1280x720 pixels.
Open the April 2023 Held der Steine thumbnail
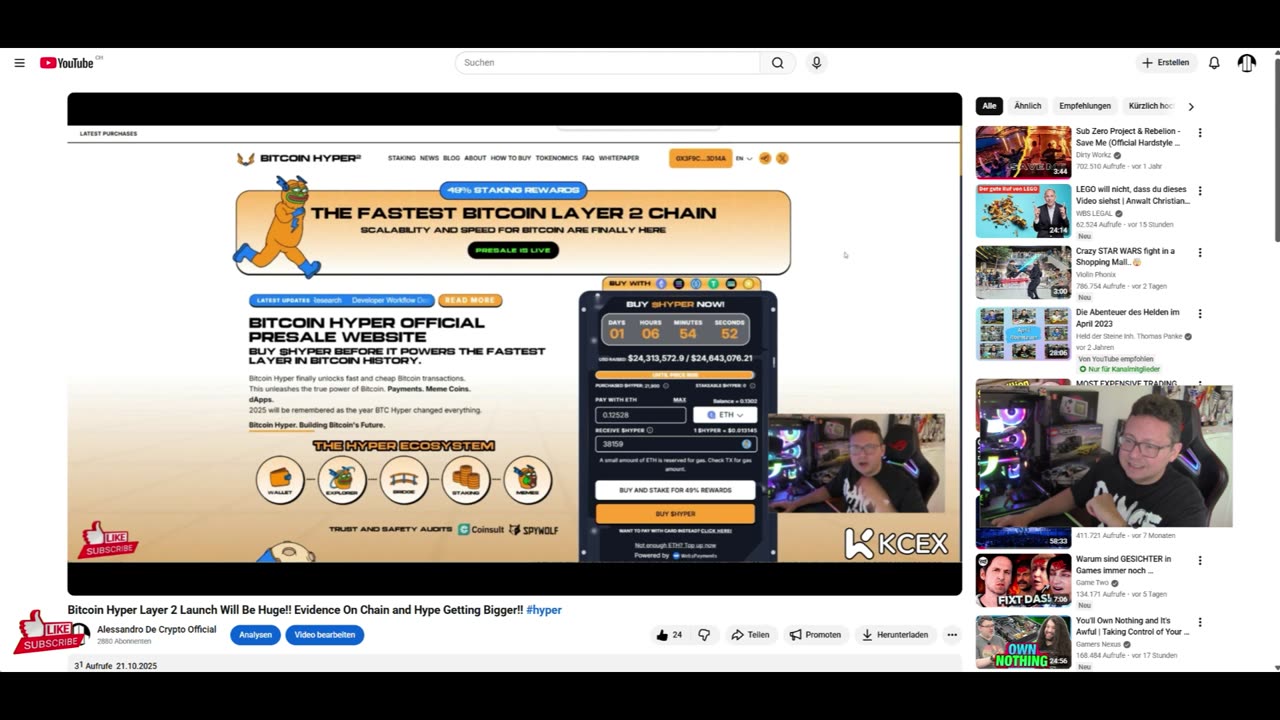pos(1023,334)
